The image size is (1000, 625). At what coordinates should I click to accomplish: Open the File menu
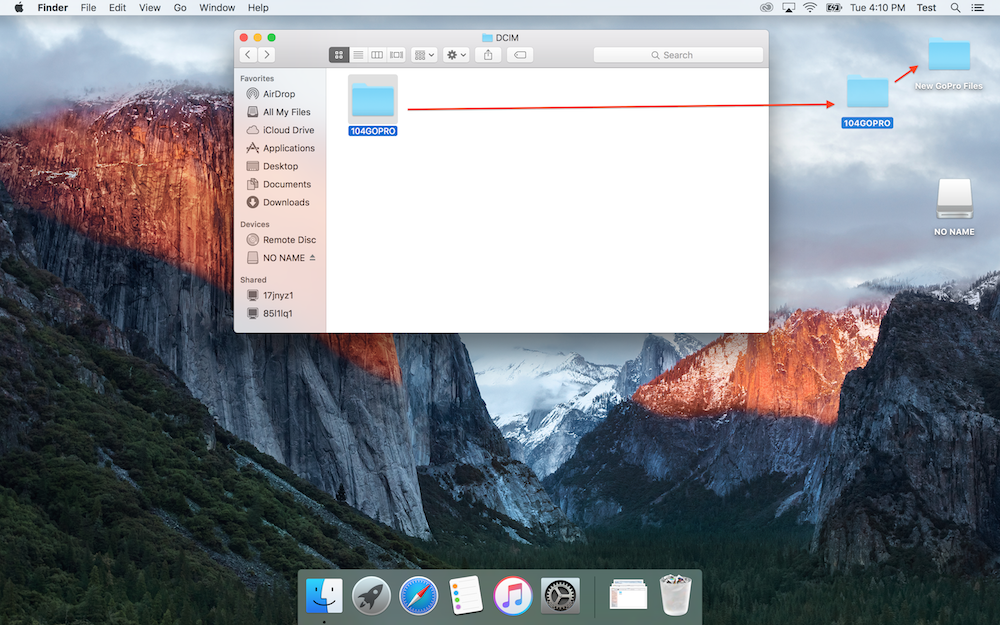pos(88,7)
